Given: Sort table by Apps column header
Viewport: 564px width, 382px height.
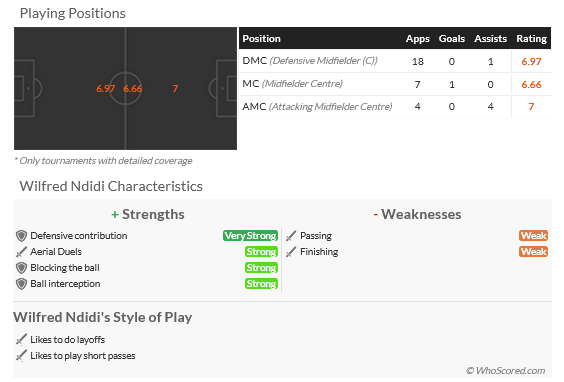Looking at the screenshot, I should tap(418, 38).
